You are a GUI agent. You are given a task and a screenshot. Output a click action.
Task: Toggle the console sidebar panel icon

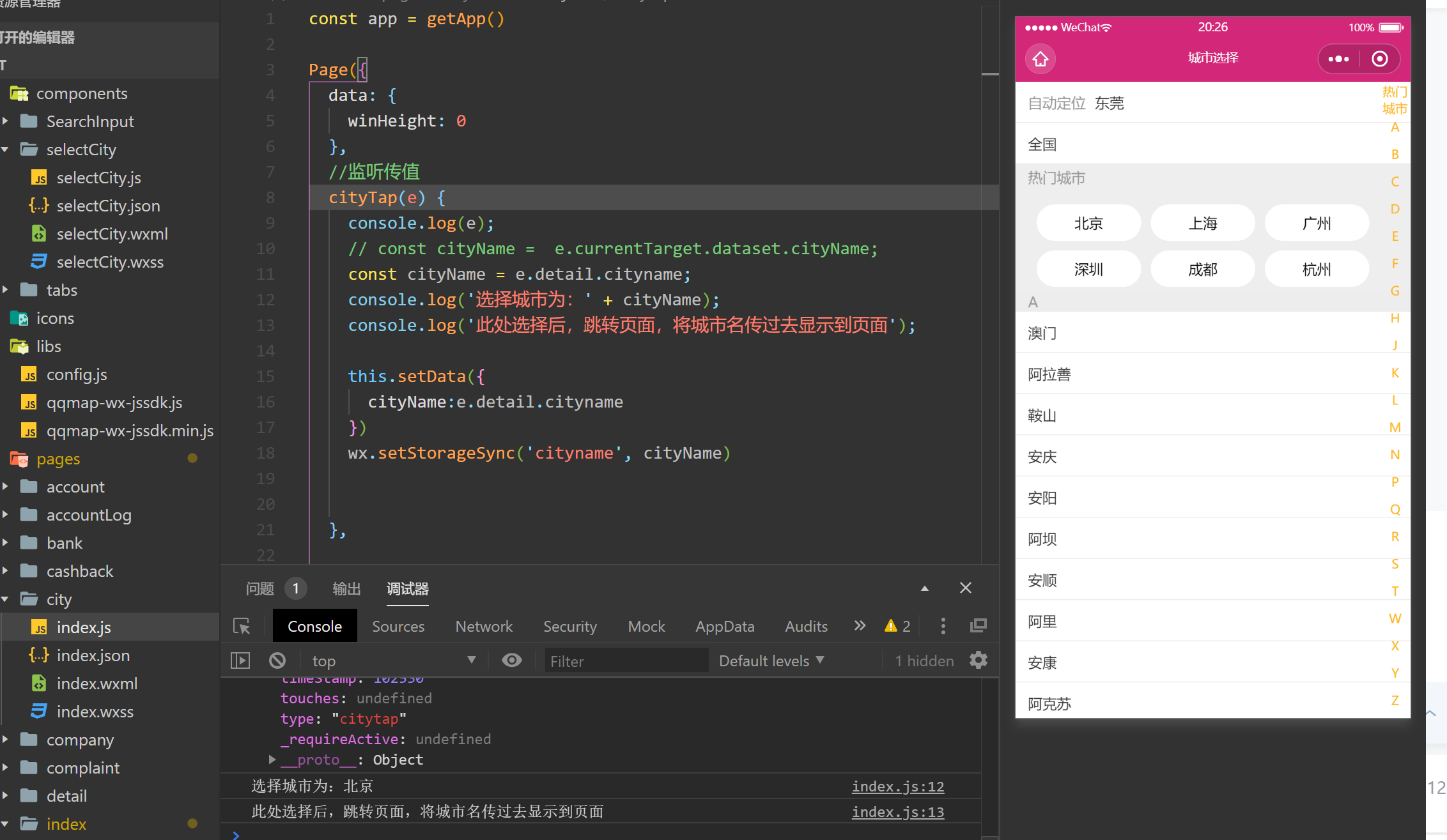(x=240, y=661)
